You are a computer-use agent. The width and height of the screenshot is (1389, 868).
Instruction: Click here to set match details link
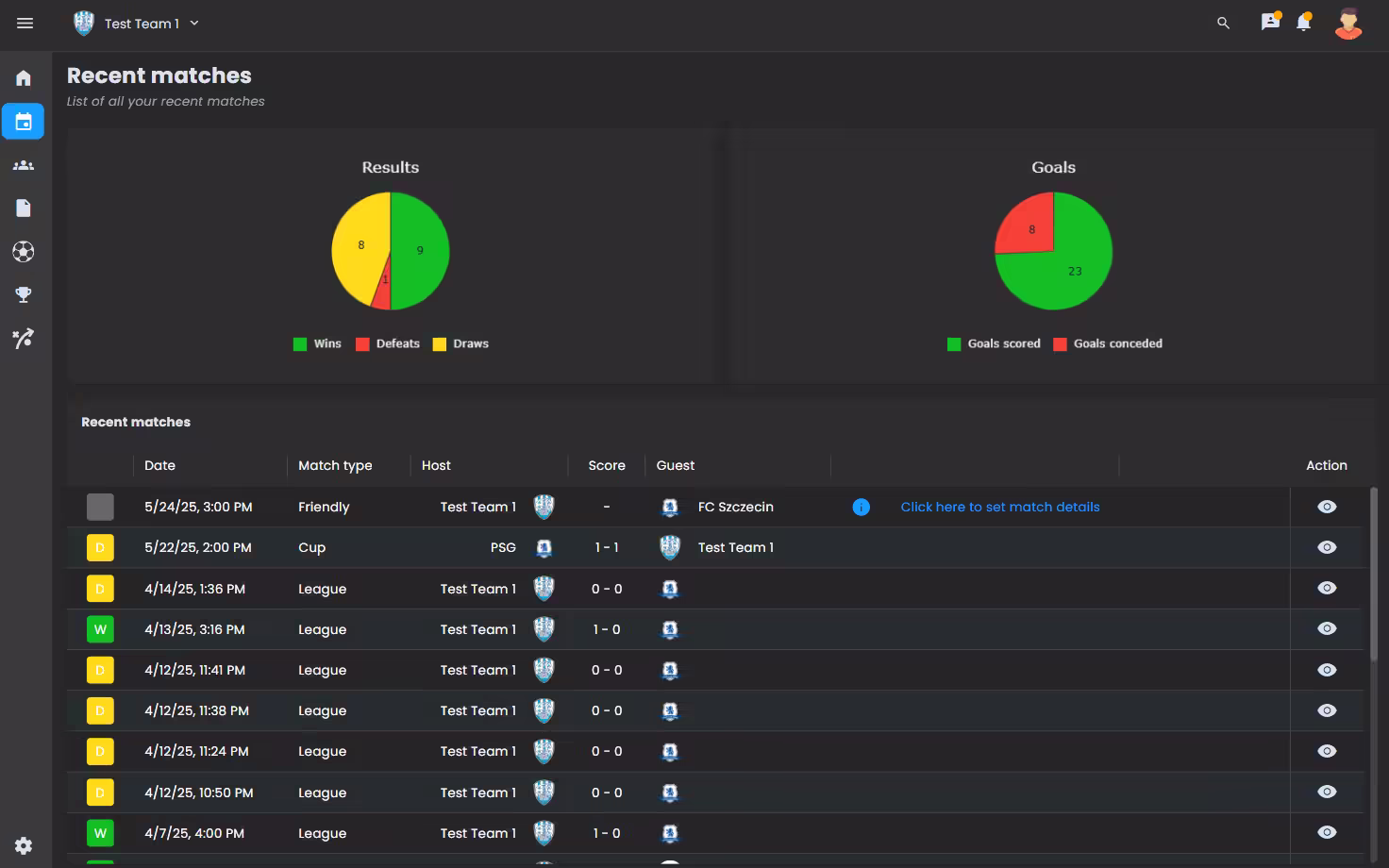(x=999, y=508)
